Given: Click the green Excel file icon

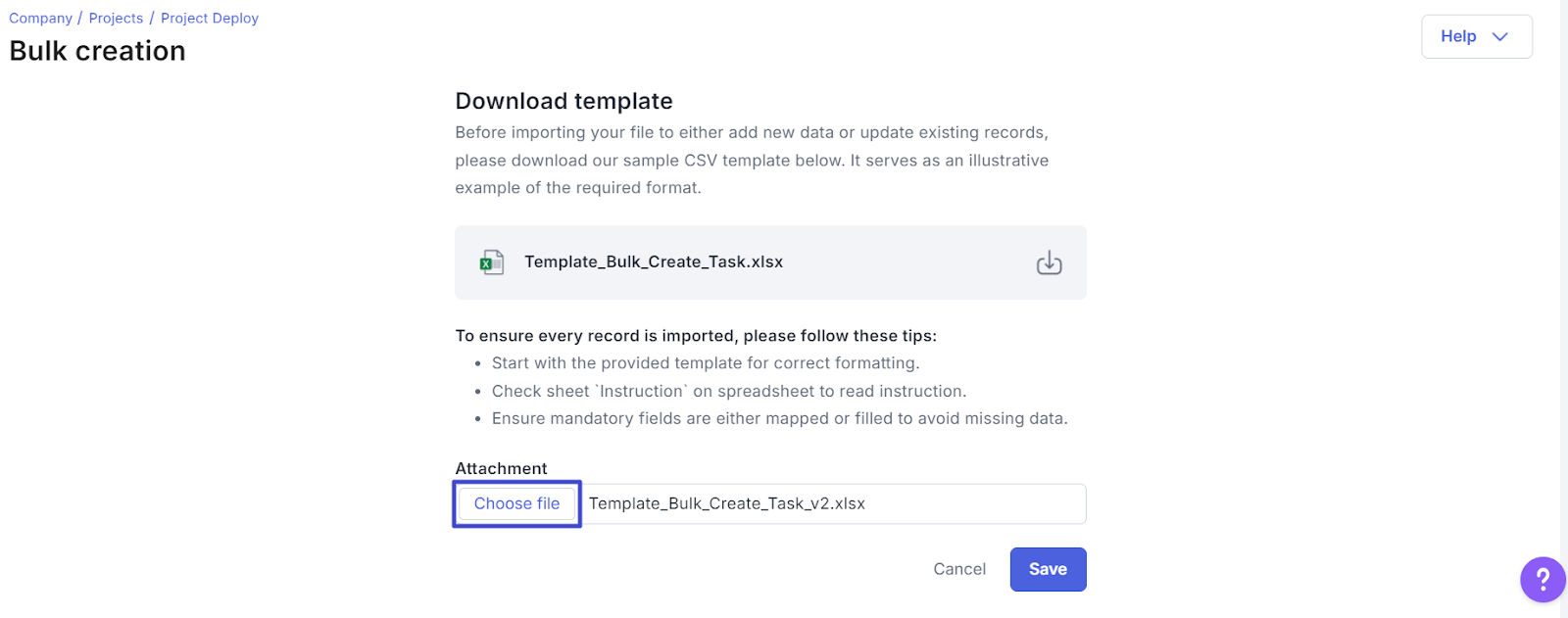Looking at the screenshot, I should point(491,262).
